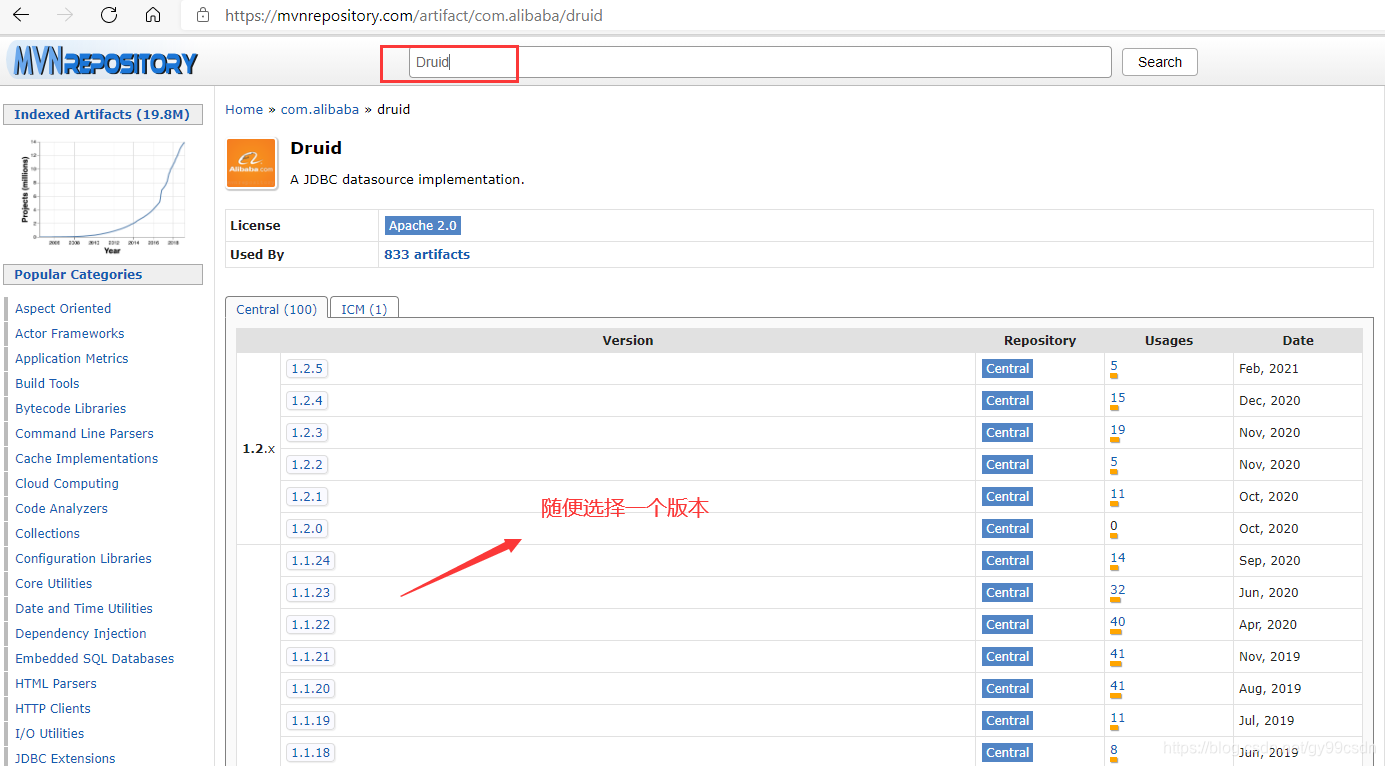
Task: Open the browser home icon
Action: pyautogui.click(x=153, y=15)
